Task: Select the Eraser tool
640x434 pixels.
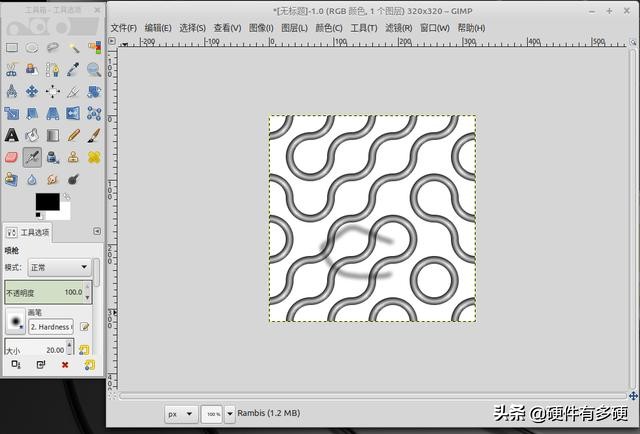Action: [x=11, y=157]
